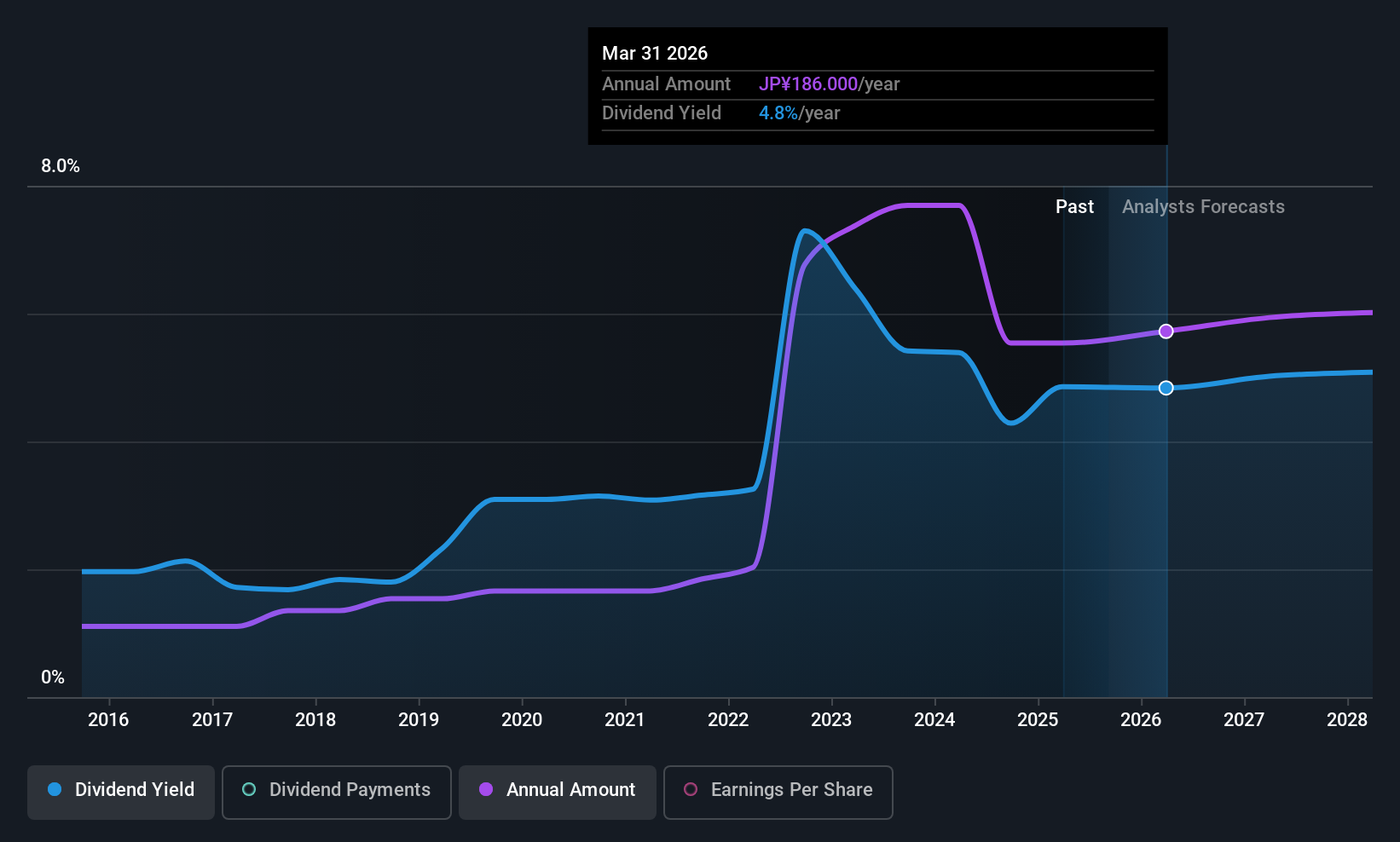Click the Mar 31 2026 tooltip date
Screen dimensions: 1400x842
coord(655,53)
